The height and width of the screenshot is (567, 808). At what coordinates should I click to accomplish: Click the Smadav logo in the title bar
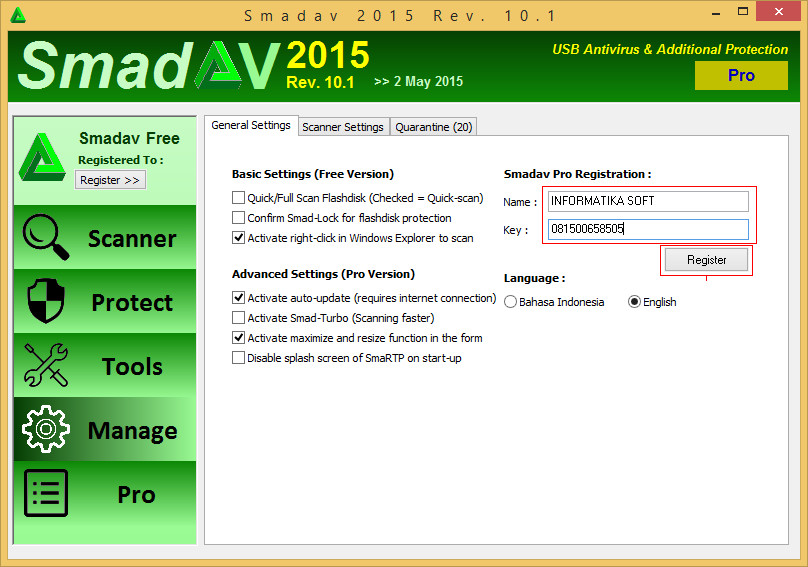[18, 15]
